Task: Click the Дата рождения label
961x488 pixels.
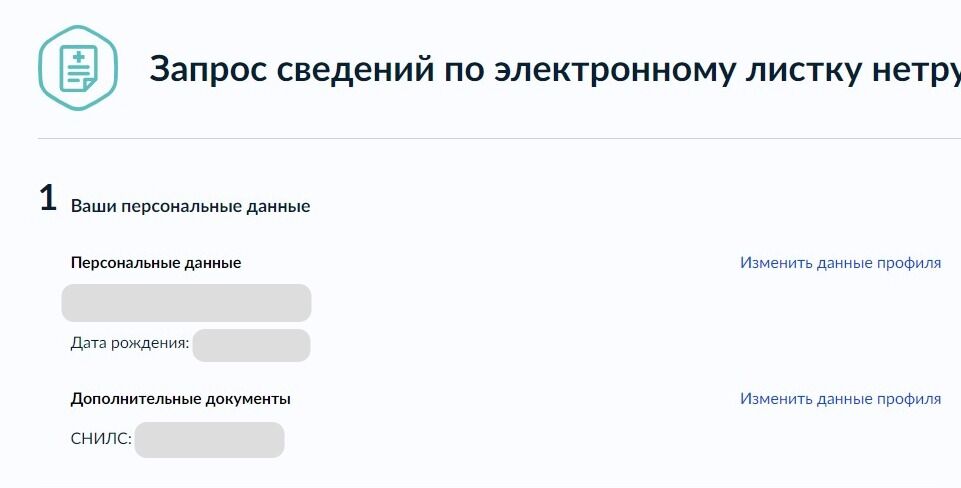Action: coord(130,343)
